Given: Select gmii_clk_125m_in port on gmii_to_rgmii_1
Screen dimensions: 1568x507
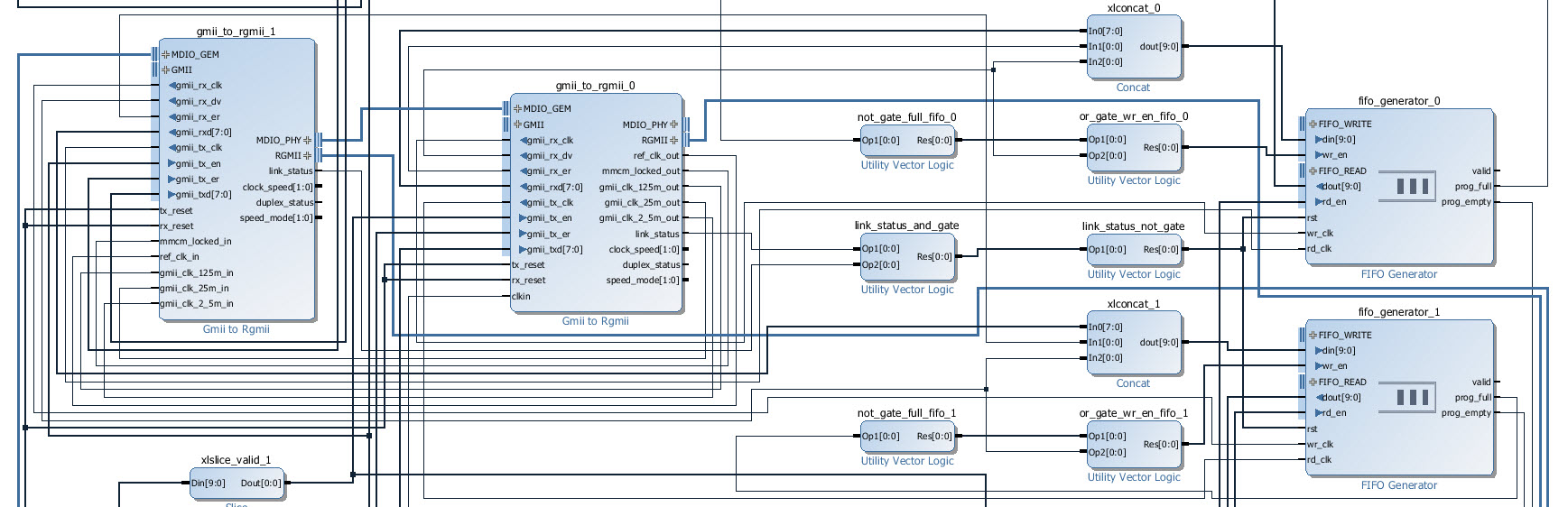Looking at the screenshot, I should click(197, 272).
